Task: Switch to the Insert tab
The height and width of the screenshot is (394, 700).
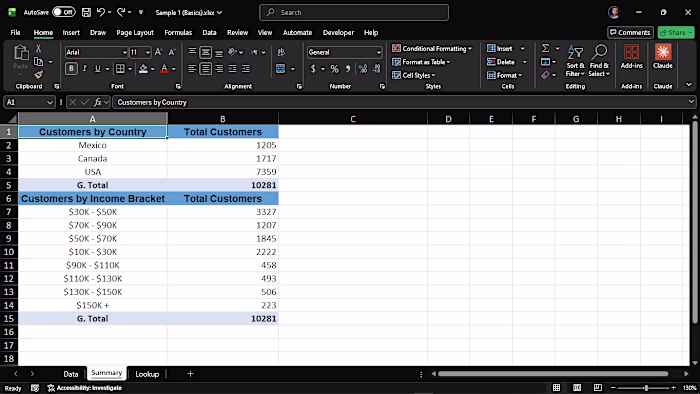Action: click(71, 33)
